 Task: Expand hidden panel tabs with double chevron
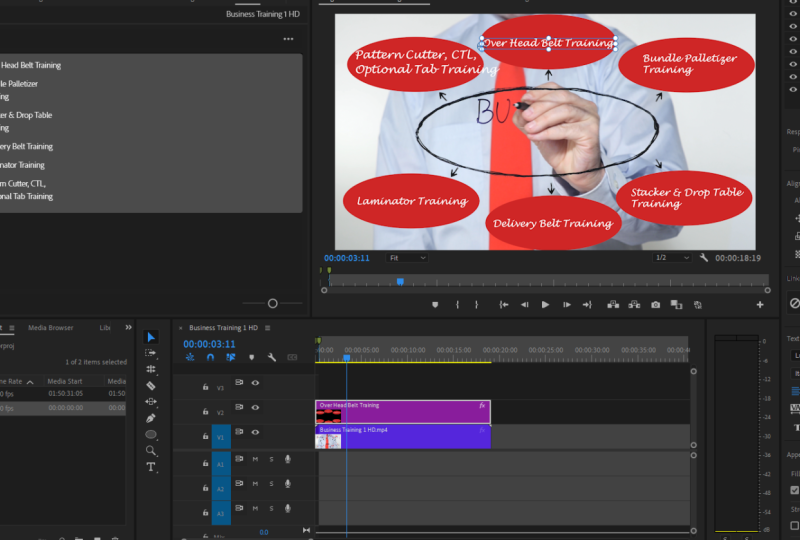[128, 328]
